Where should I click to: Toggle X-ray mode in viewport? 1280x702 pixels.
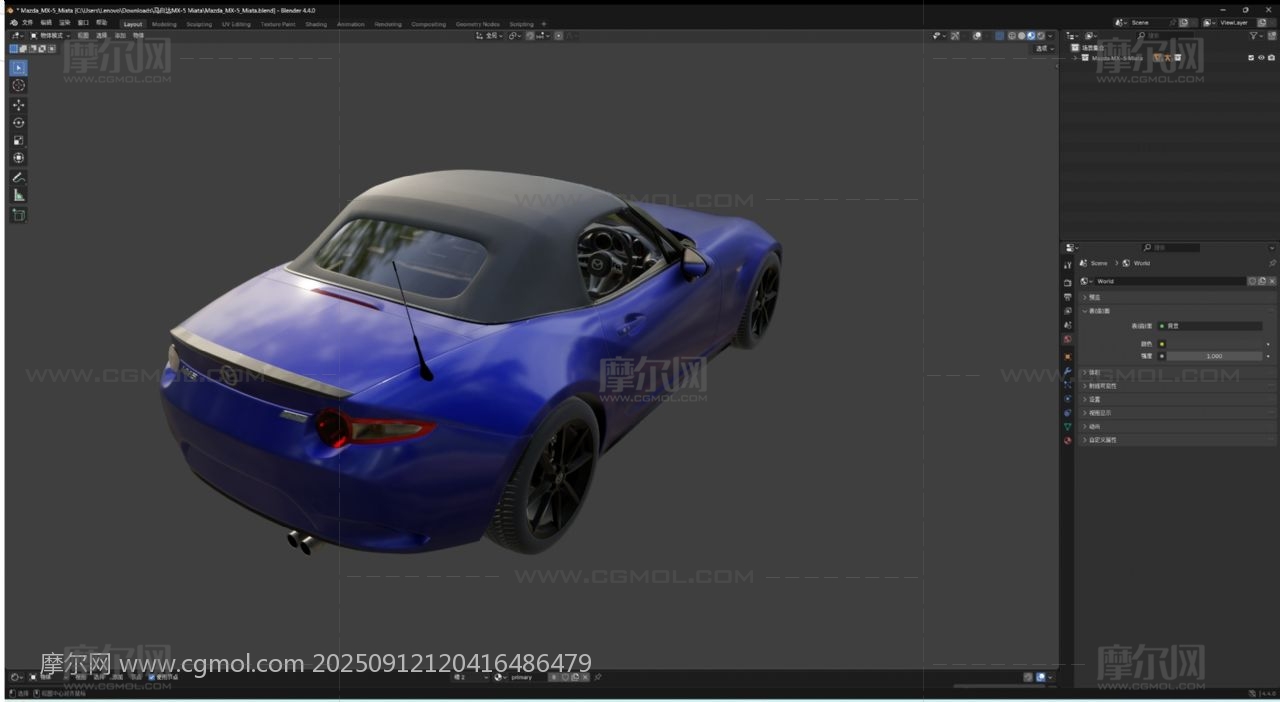point(1000,35)
